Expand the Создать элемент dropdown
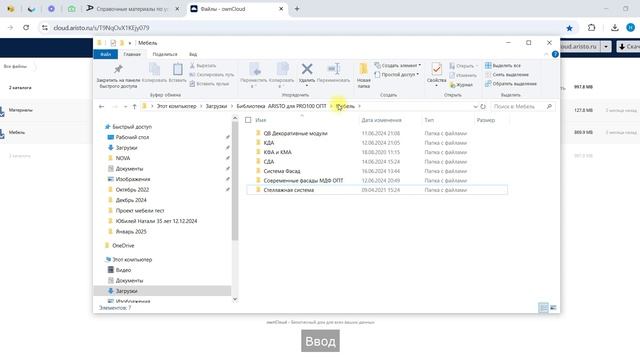The image size is (640, 360). [420, 65]
